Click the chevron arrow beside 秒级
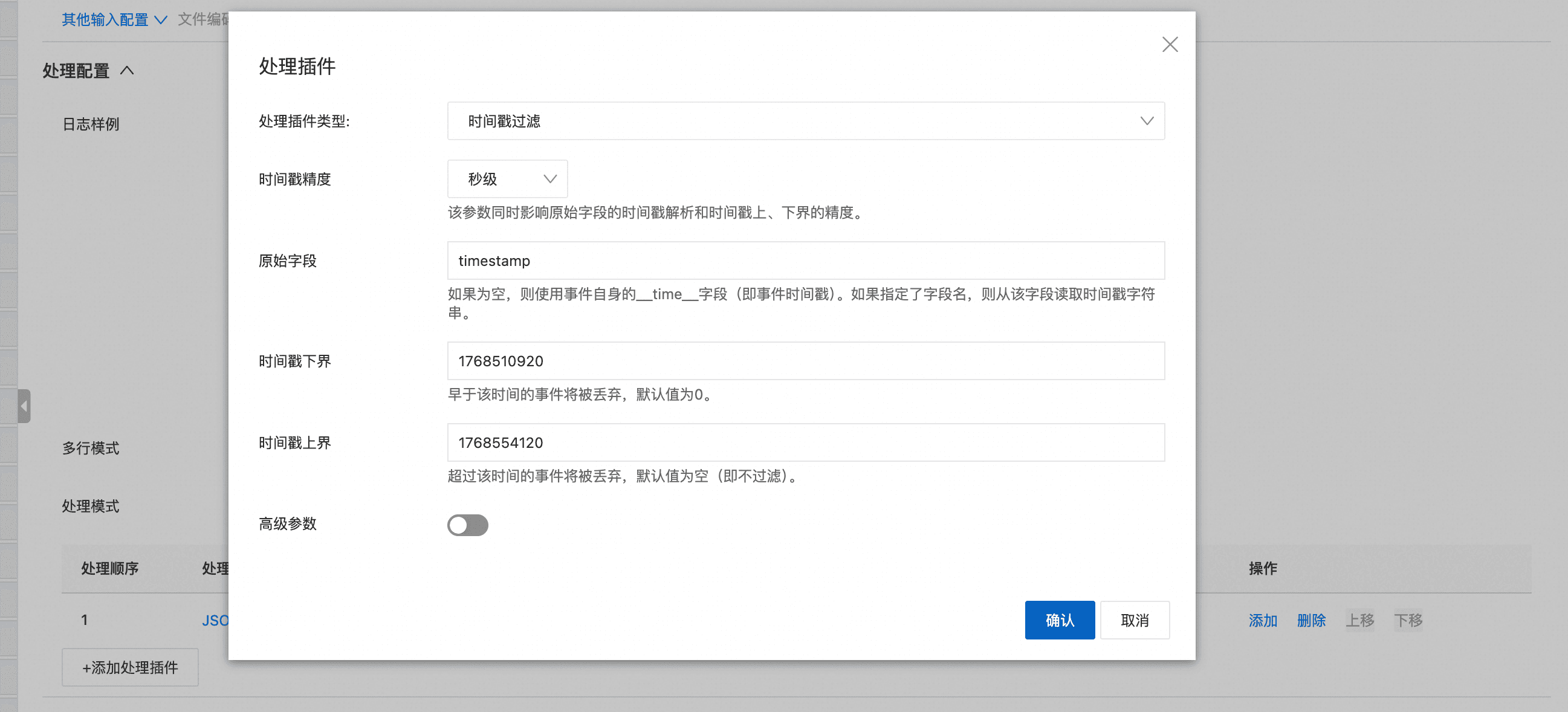This screenshot has height=712, width=1568. [549, 179]
